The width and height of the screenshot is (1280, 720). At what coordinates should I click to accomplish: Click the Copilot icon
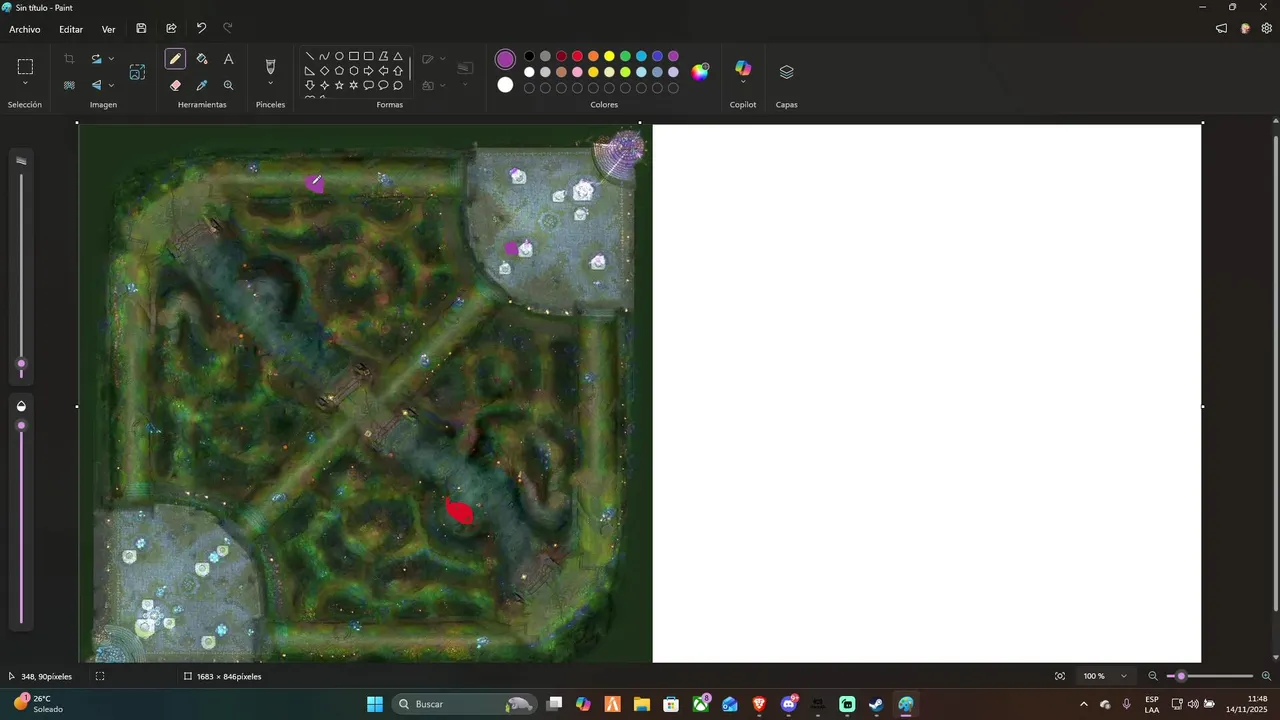743,67
